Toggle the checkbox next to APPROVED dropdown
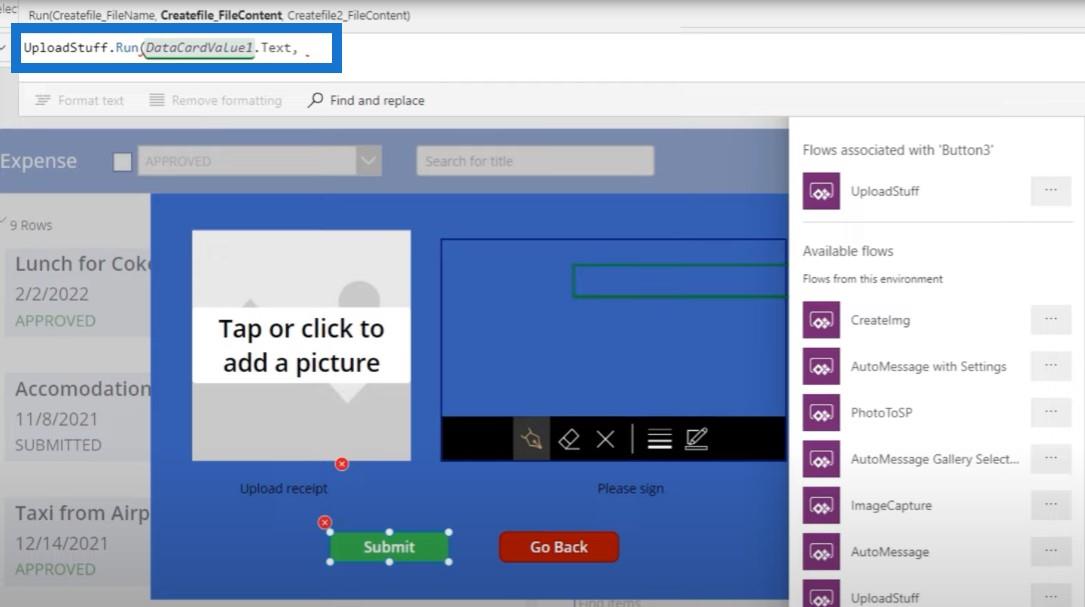The width and height of the screenshot is (1085, 607). point(122,161)
